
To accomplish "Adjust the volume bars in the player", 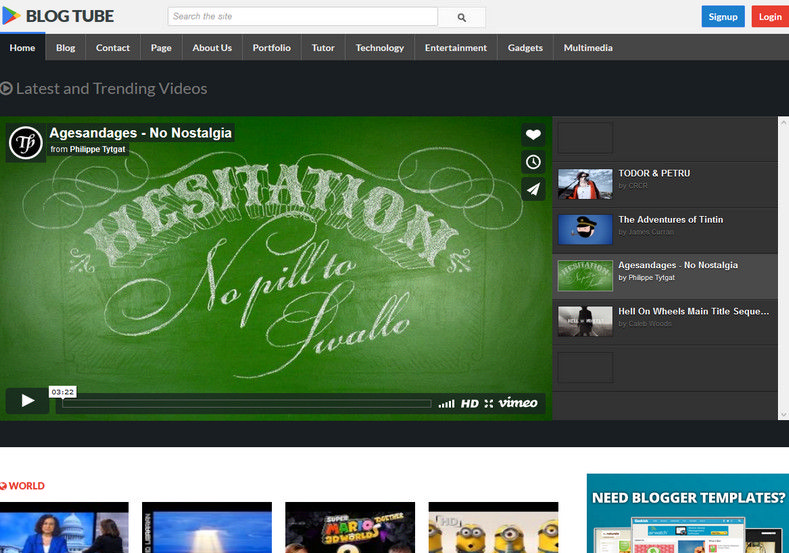I will coord(446,404).
